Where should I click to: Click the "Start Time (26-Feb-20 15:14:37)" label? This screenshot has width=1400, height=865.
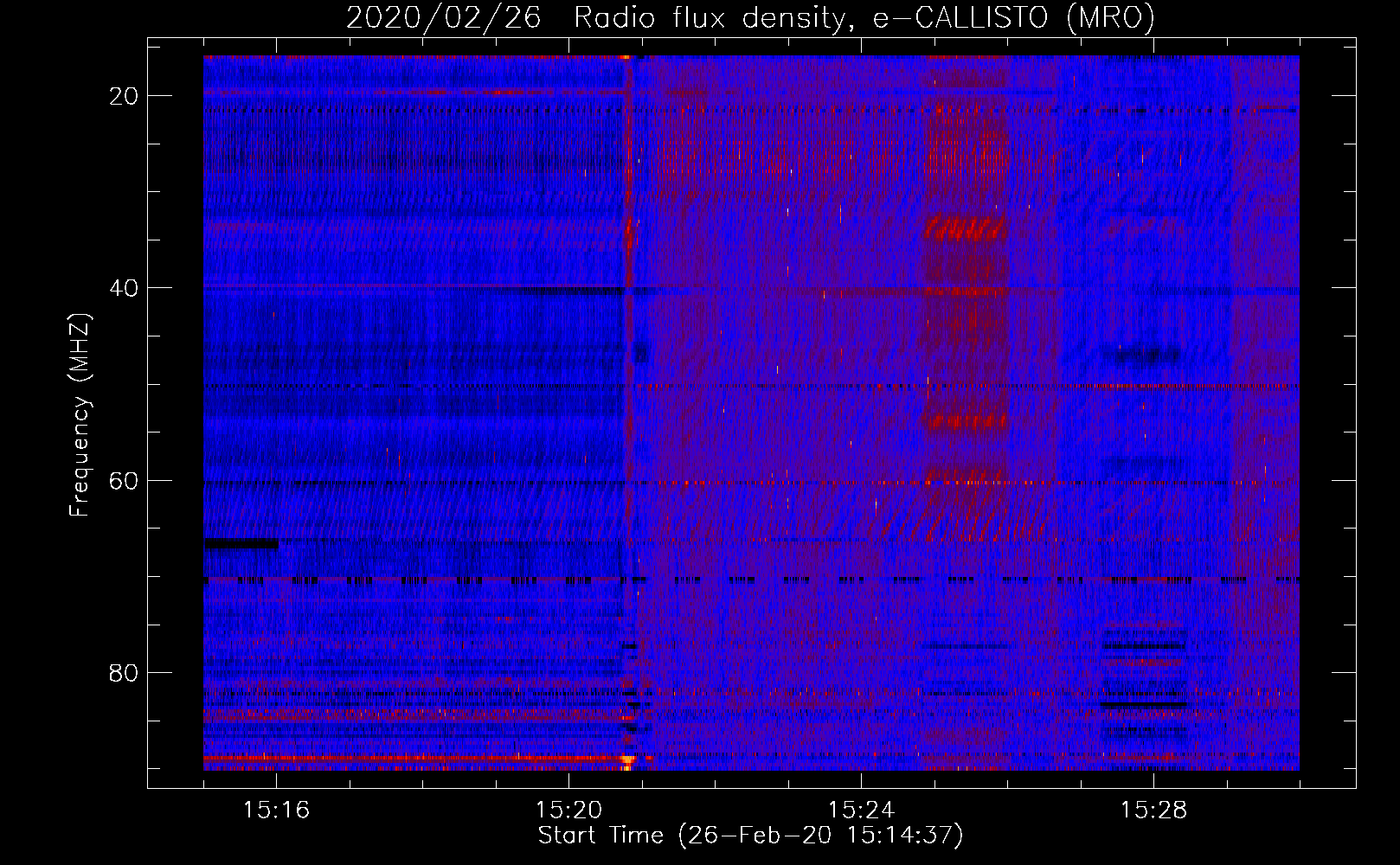coord(750,836)
